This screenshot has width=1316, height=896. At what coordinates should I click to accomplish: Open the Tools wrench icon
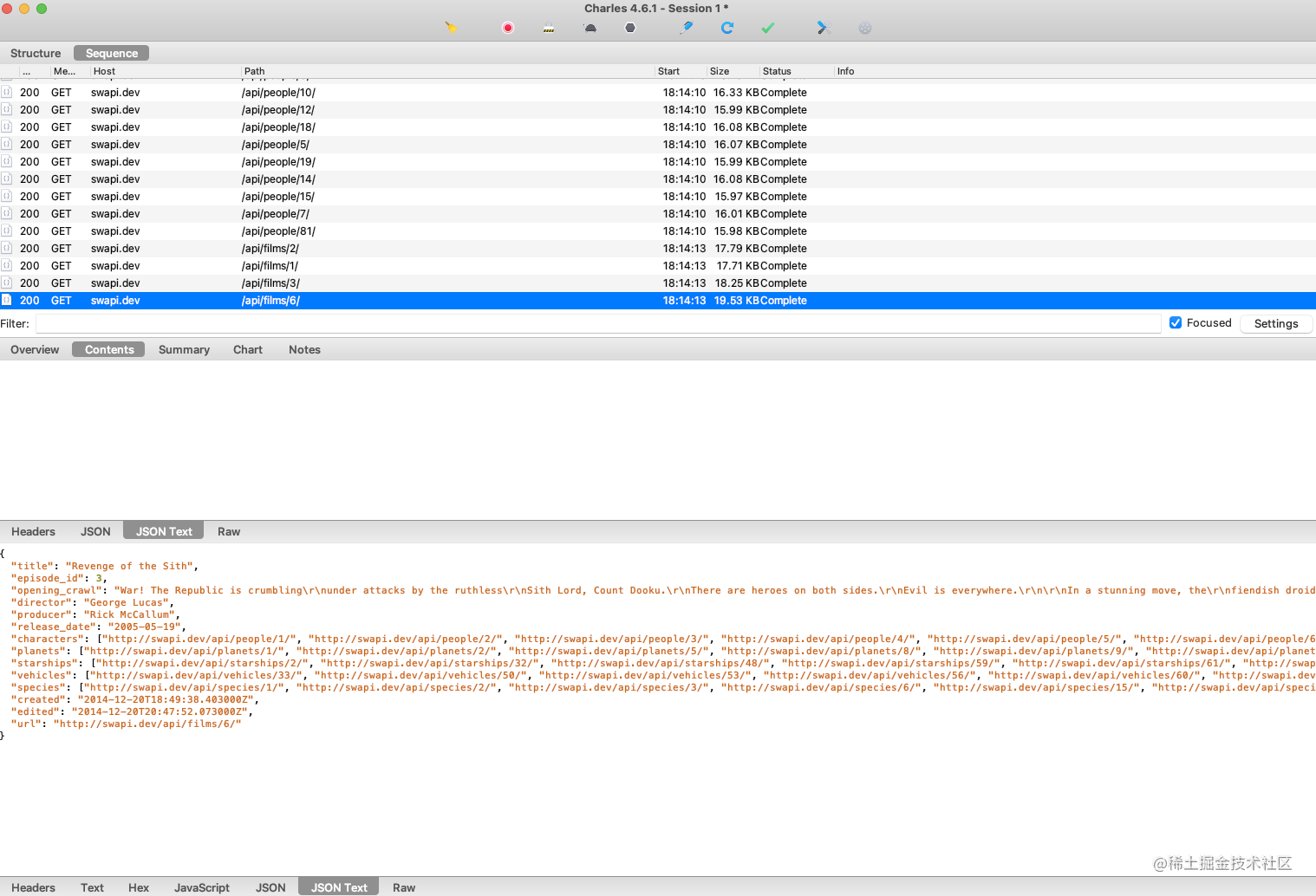tap(824, 28)
